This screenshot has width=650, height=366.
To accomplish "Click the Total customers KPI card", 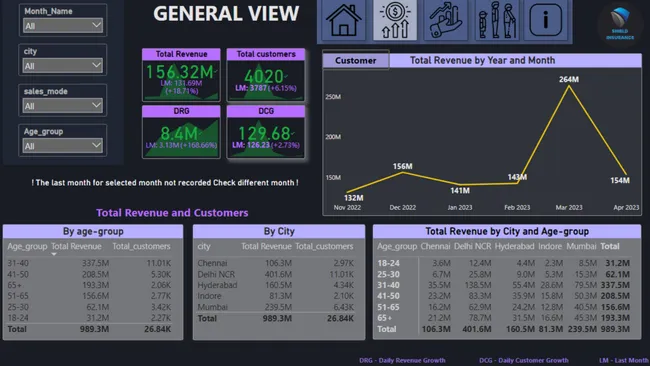I will point(266,75).
